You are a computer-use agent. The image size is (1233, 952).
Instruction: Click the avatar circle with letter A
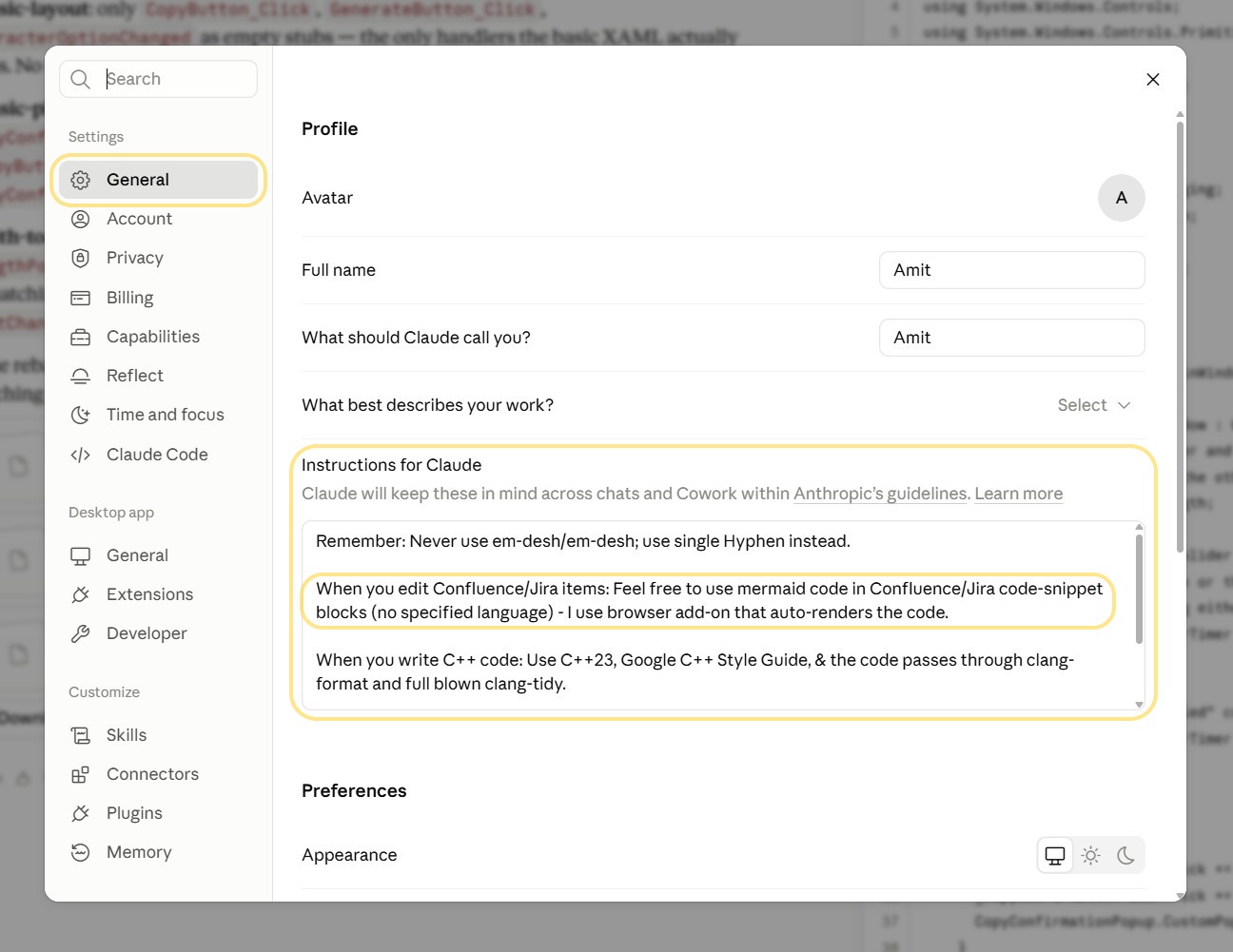(x=1122, y=198)
